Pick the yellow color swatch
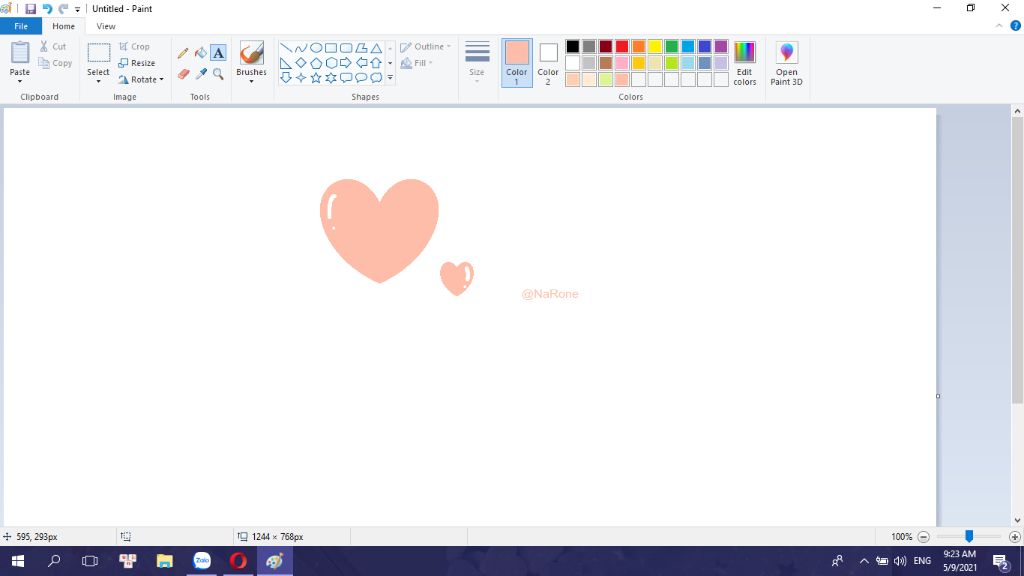The width and height of the screenshot is (1024, 576). pyautogui.click(x=655, y=46)
